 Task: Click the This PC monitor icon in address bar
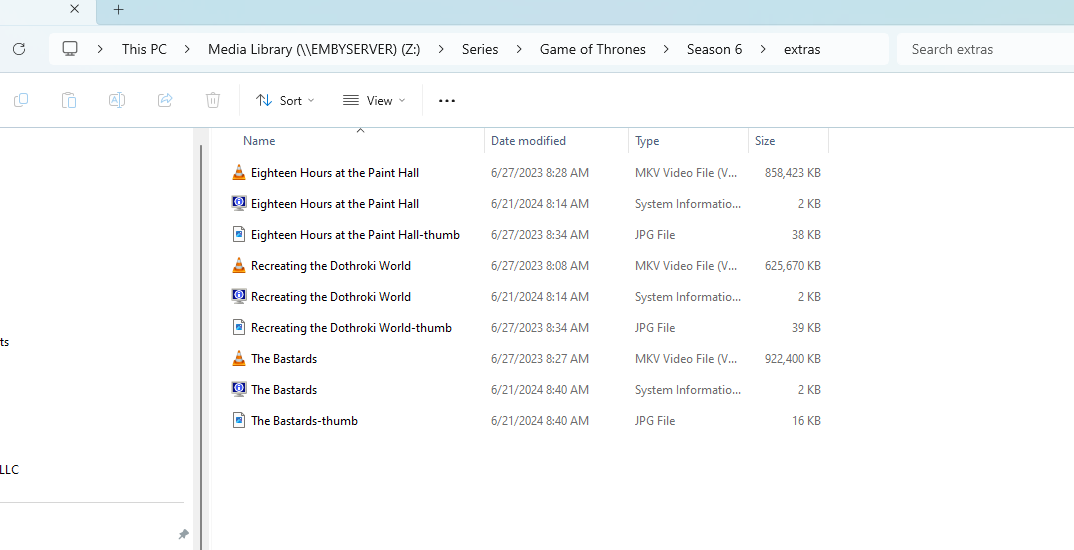[x=70, y=49]
